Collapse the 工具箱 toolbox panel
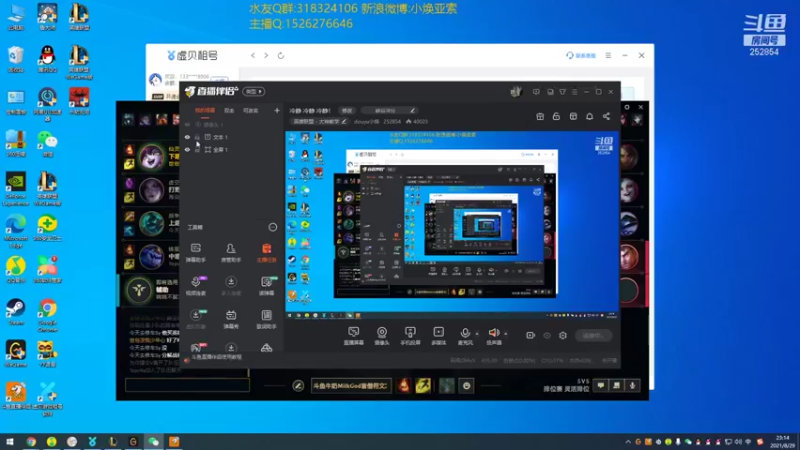 coord(272,227)
